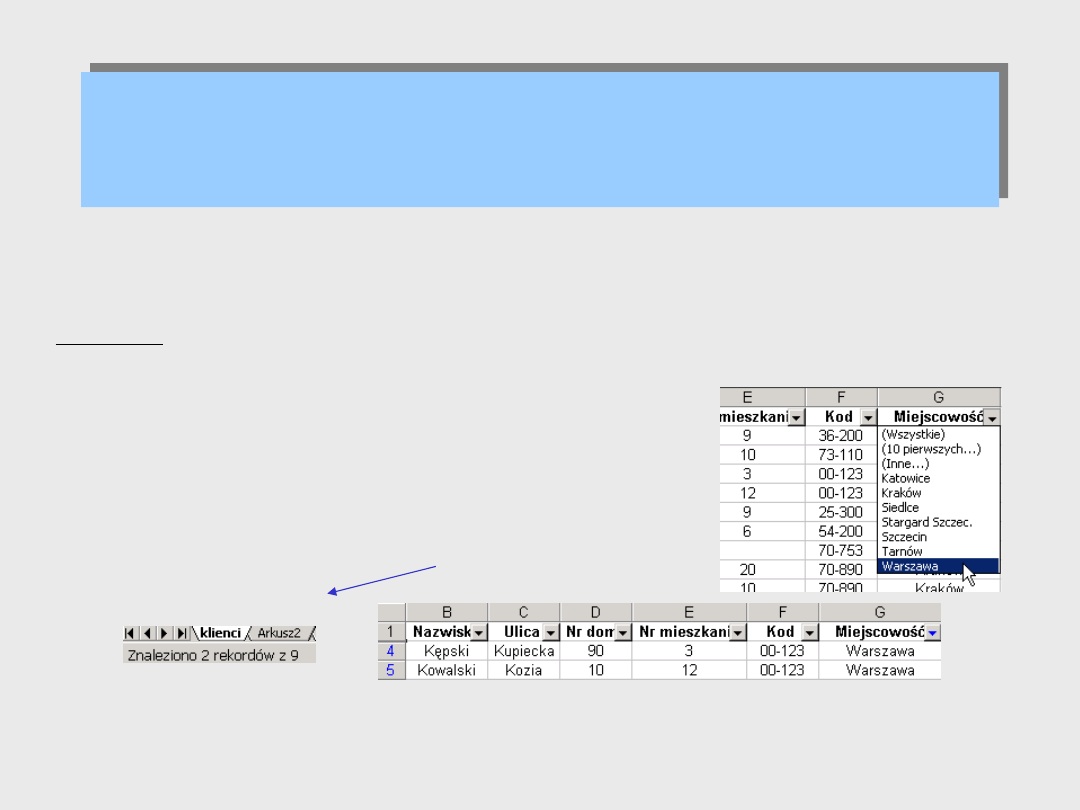Viewport: 1080px width, 810px height.
Task: Choose (10 pierwszych…) filter option
Action: pyautogui.click(x=930, y=449)
